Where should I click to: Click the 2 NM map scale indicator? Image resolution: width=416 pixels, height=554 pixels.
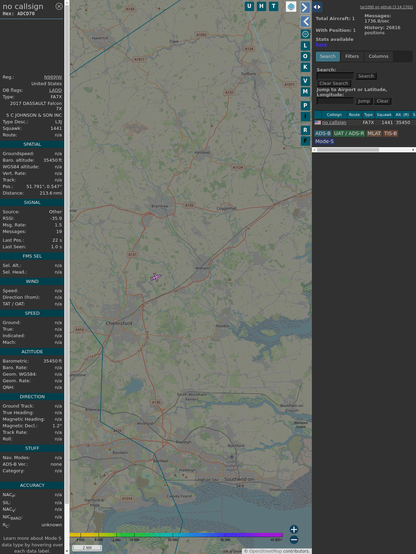click(87, 548)
